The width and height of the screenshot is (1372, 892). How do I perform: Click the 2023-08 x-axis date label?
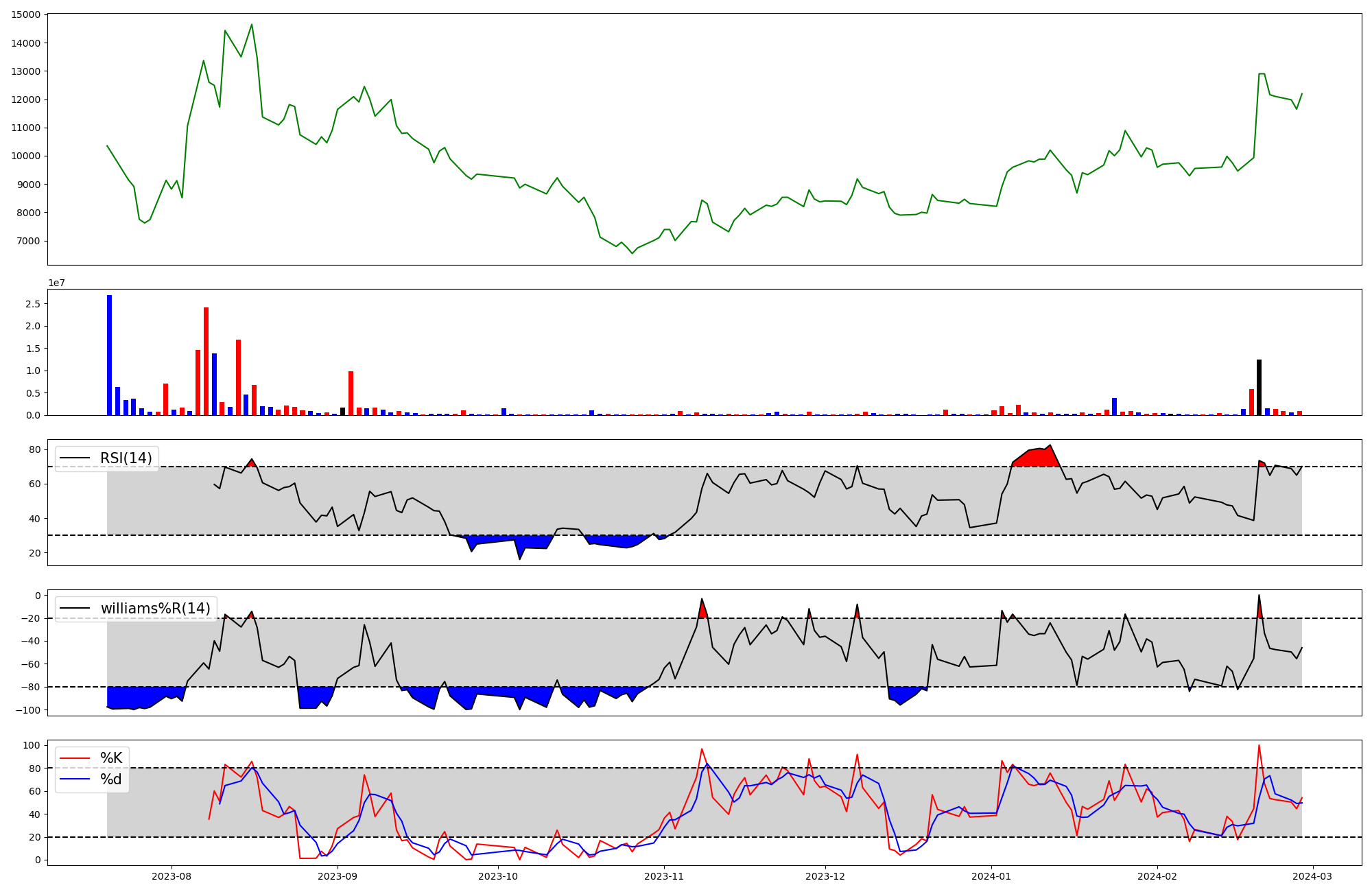point(171,876)
